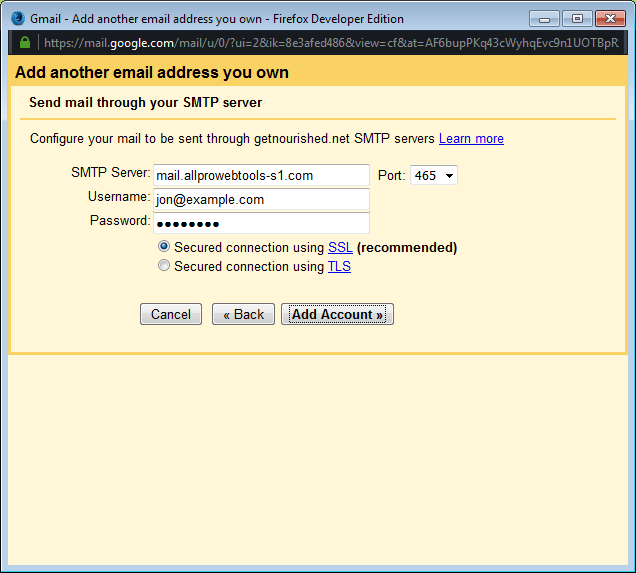Image resolution: width=636 pixels, height=573 pixels.
Task: Maximize the Firefox popup window
Action: click(x=577, y=19)
